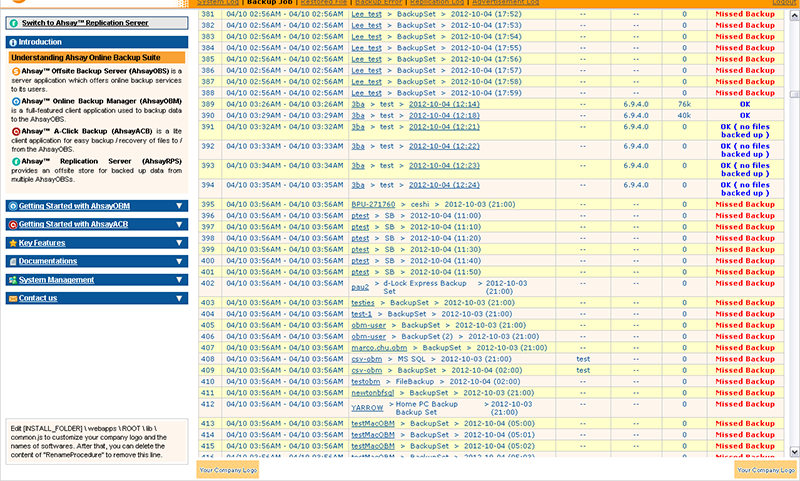The height and width of the screenshot is (481, 800).
Task: Open the obm-user link in row 405
Action: (x=368, y=325)
